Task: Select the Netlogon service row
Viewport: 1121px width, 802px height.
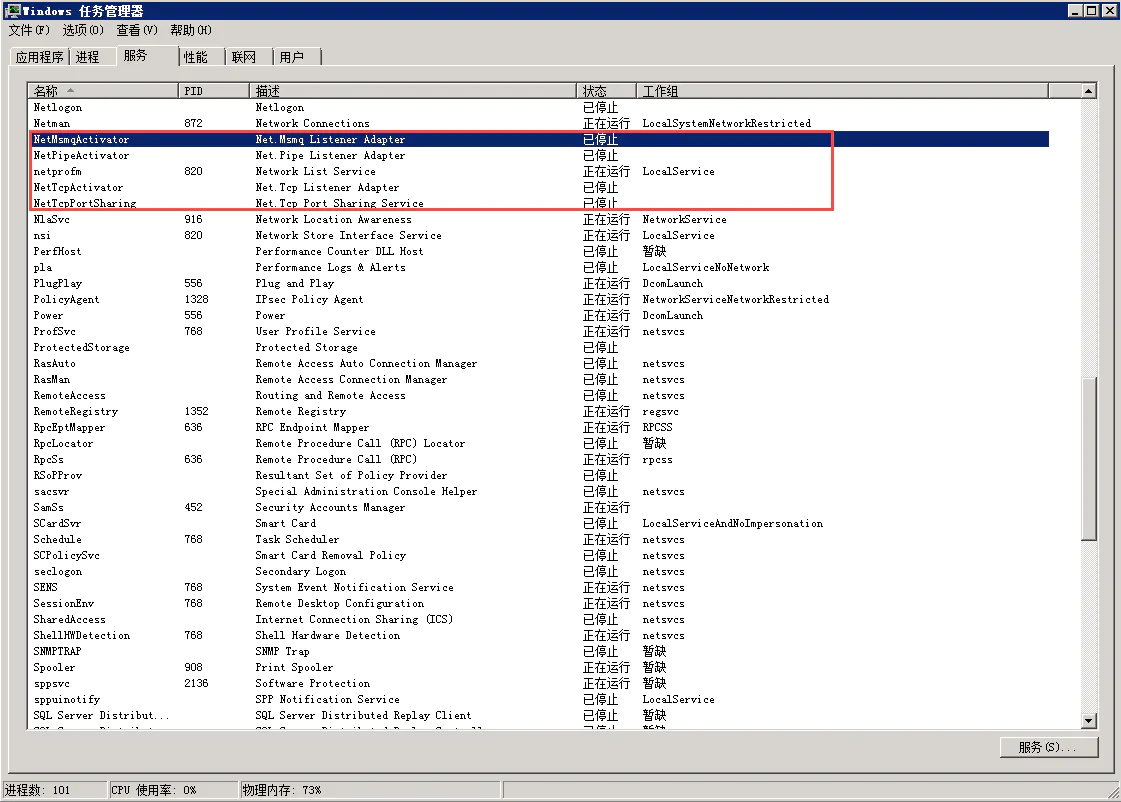Action: (x=538, y=107)
